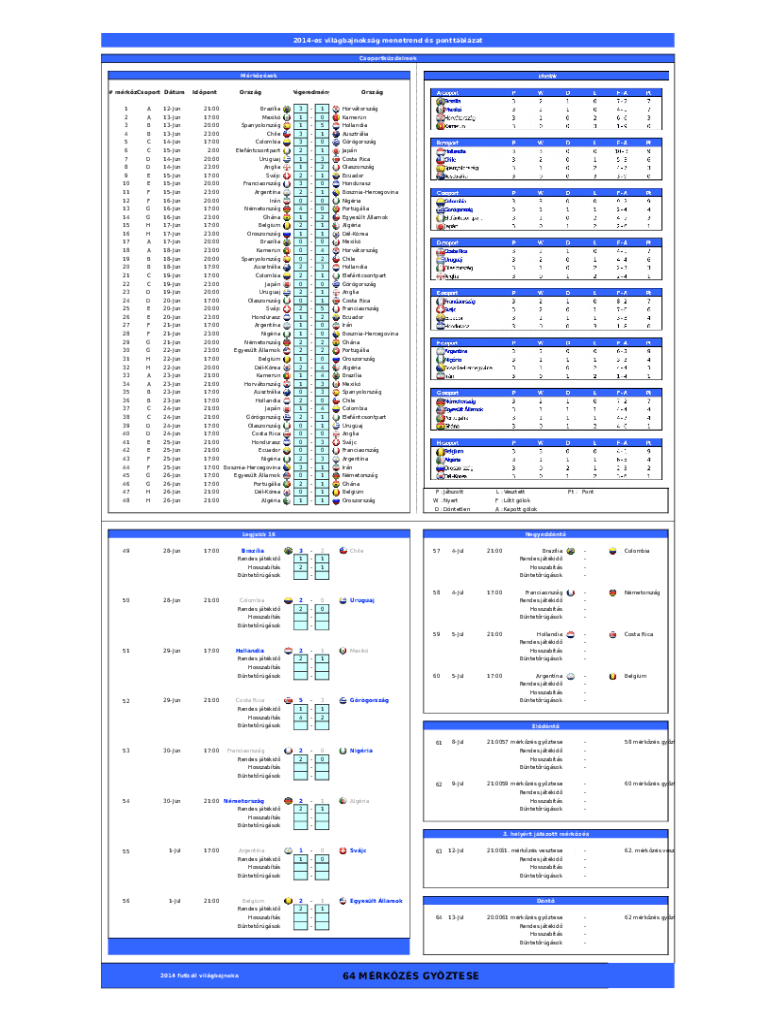The height and width of the screenshot is (1024, 770).
Task: Click the Greece flag beside Görögország in match 52
Action: tap(342, 700)
